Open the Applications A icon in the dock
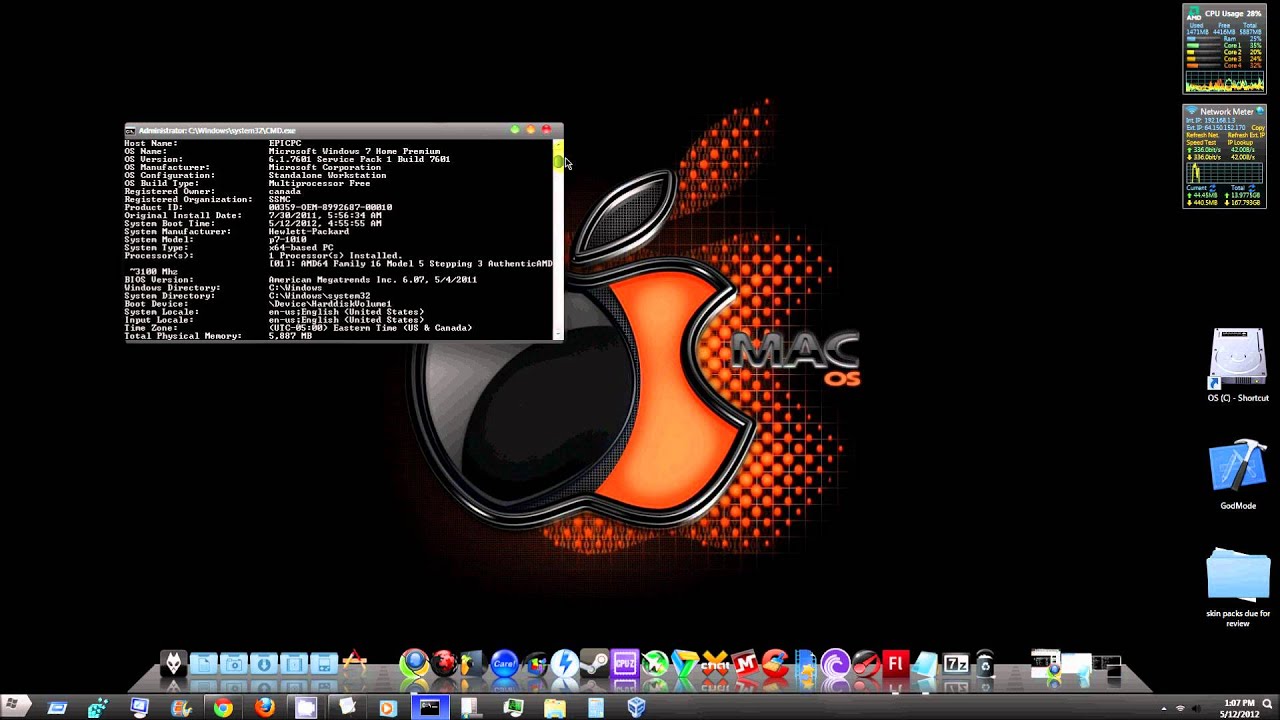 point(354,663)
